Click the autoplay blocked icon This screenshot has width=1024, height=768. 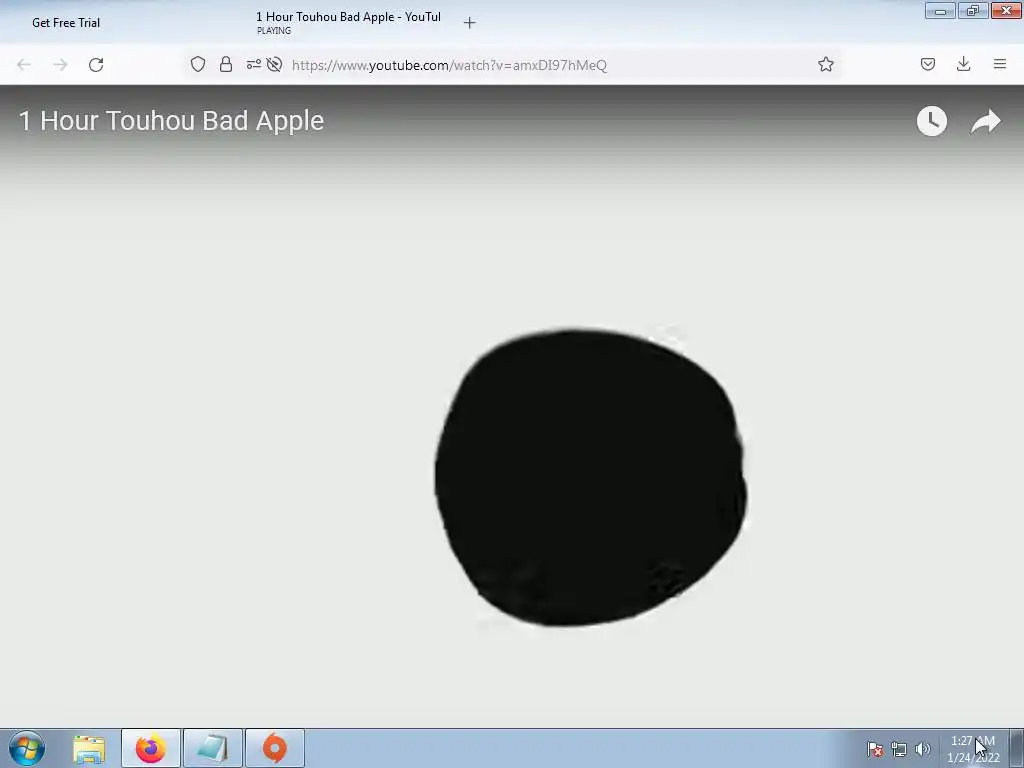tap(274, 64)
